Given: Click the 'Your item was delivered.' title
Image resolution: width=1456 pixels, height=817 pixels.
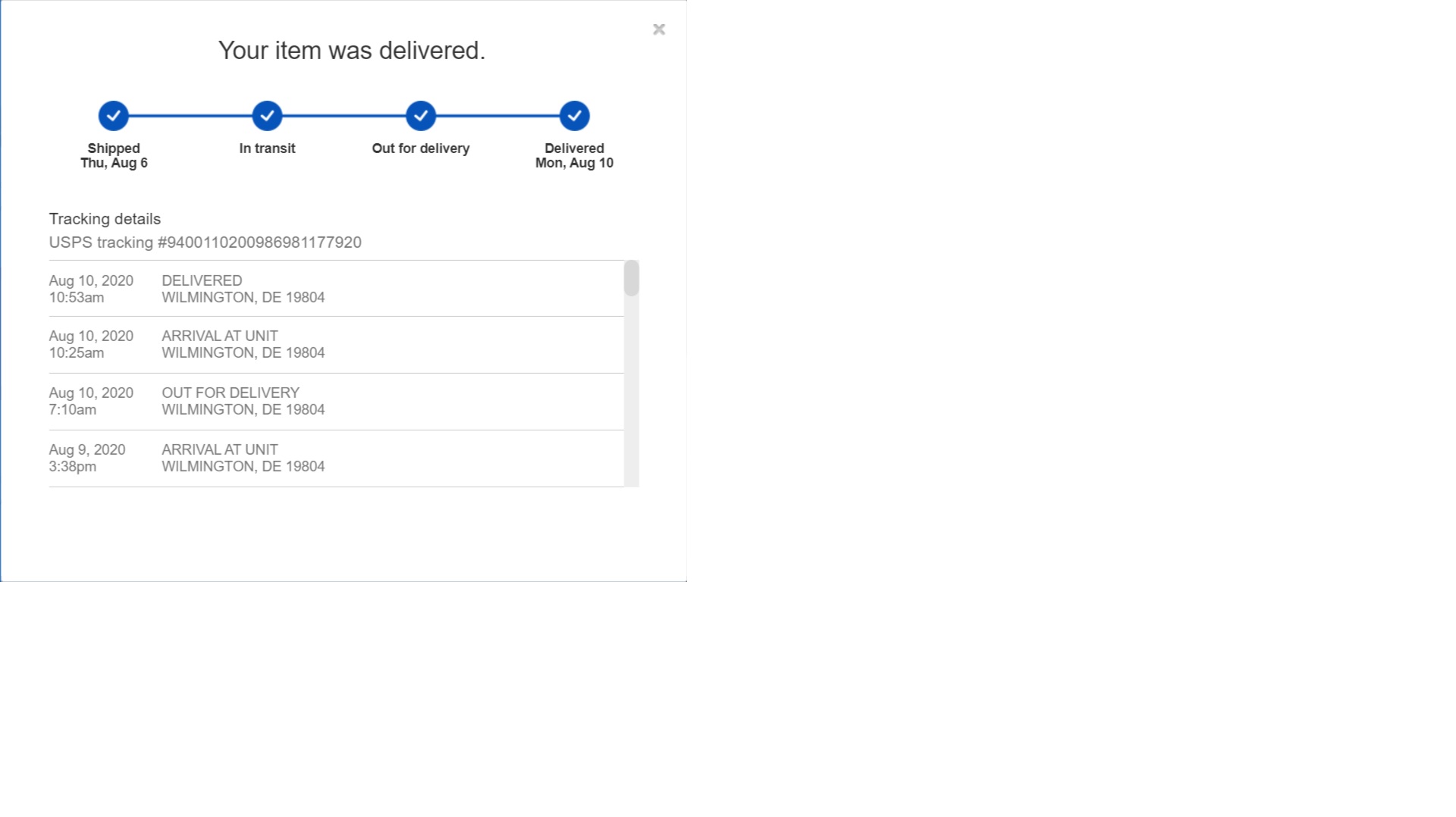Looking at the screenshot, I should (x=352, y=51).
